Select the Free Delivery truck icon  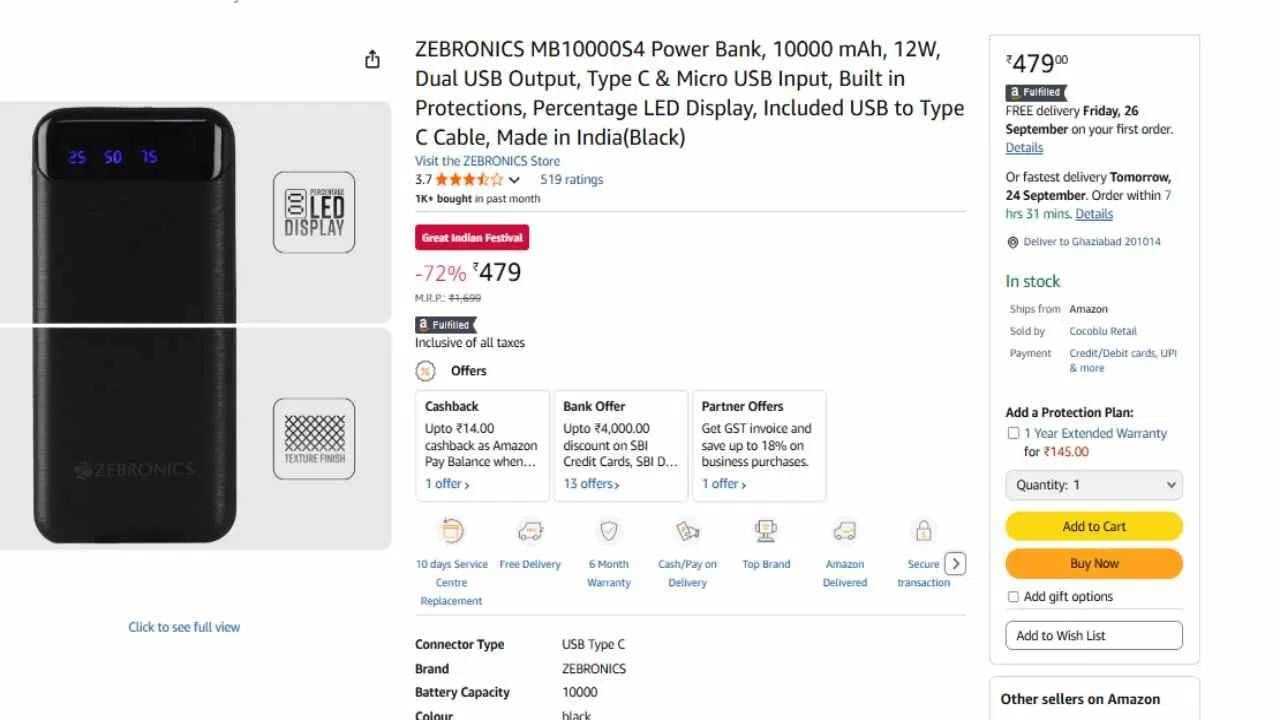tap(530, 531)
